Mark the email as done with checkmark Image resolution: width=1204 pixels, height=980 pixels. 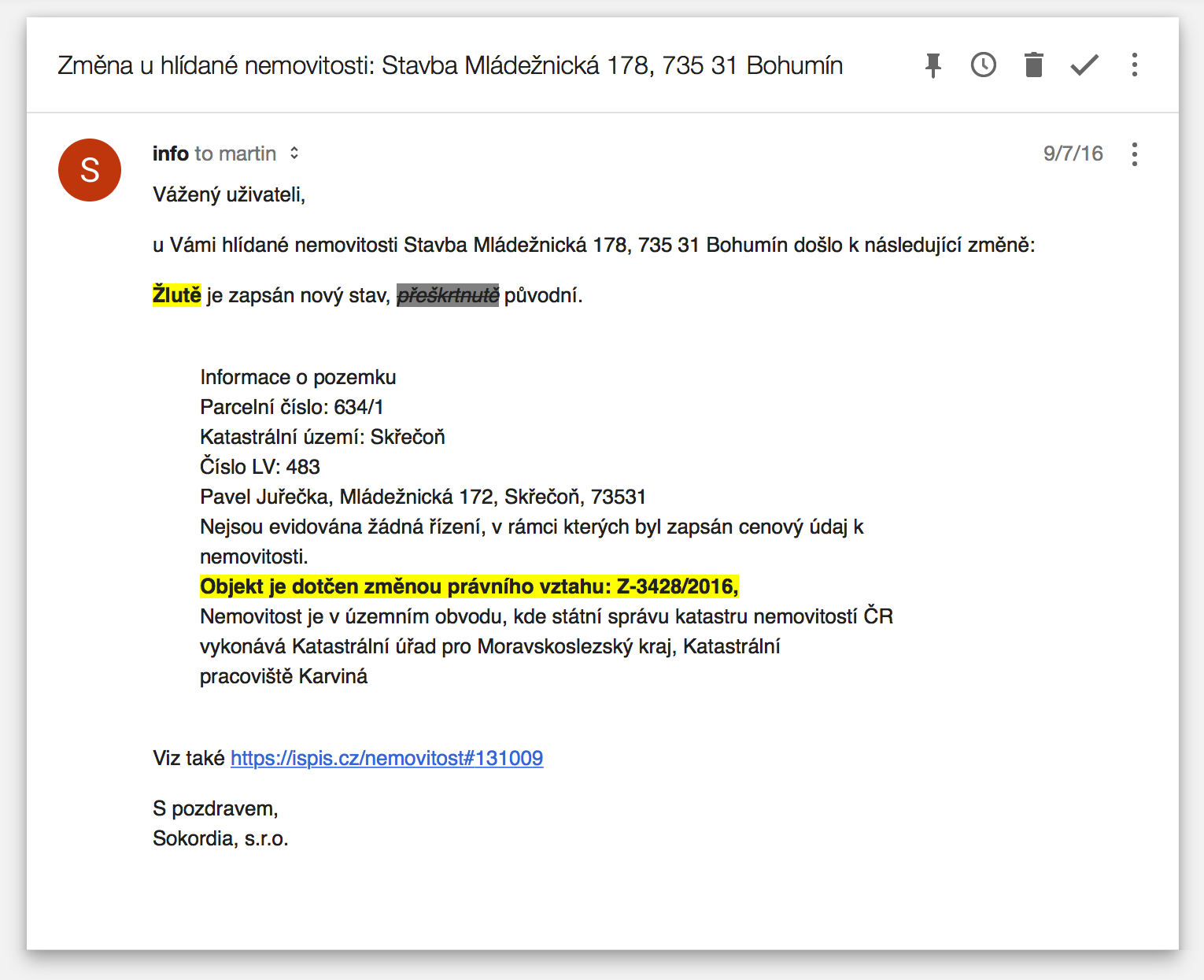coord(1084,65)
